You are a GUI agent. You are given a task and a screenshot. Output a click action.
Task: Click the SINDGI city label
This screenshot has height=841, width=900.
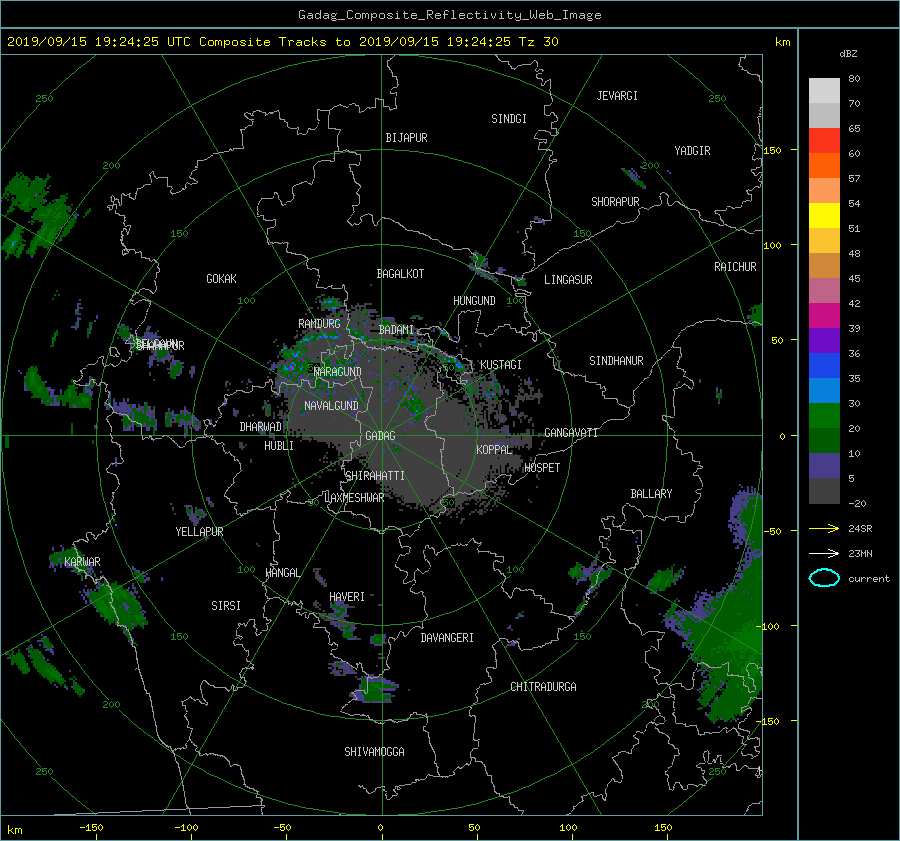click(x=509, y=119)
